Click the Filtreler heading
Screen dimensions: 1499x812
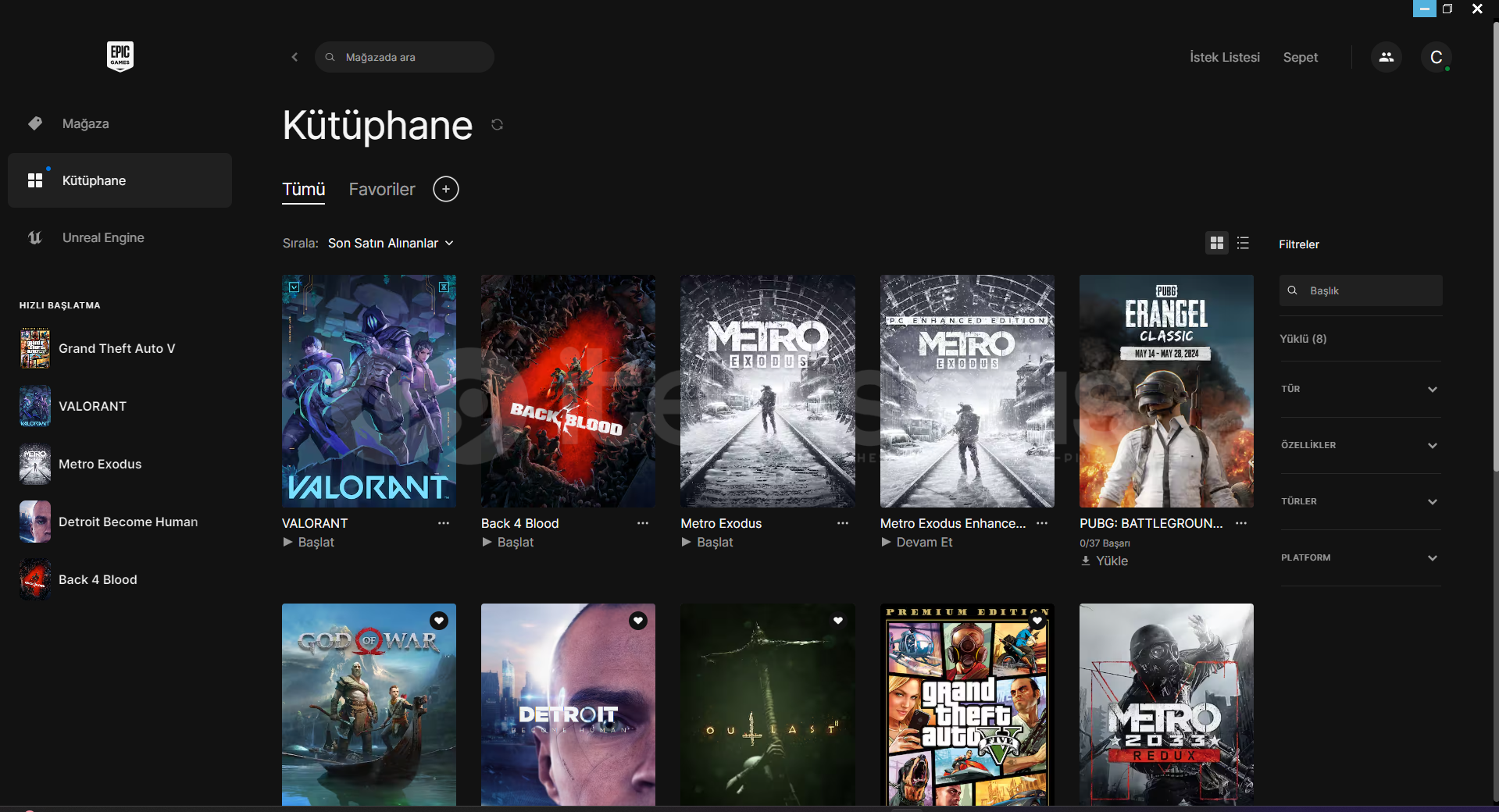(x=1299, y=244)
